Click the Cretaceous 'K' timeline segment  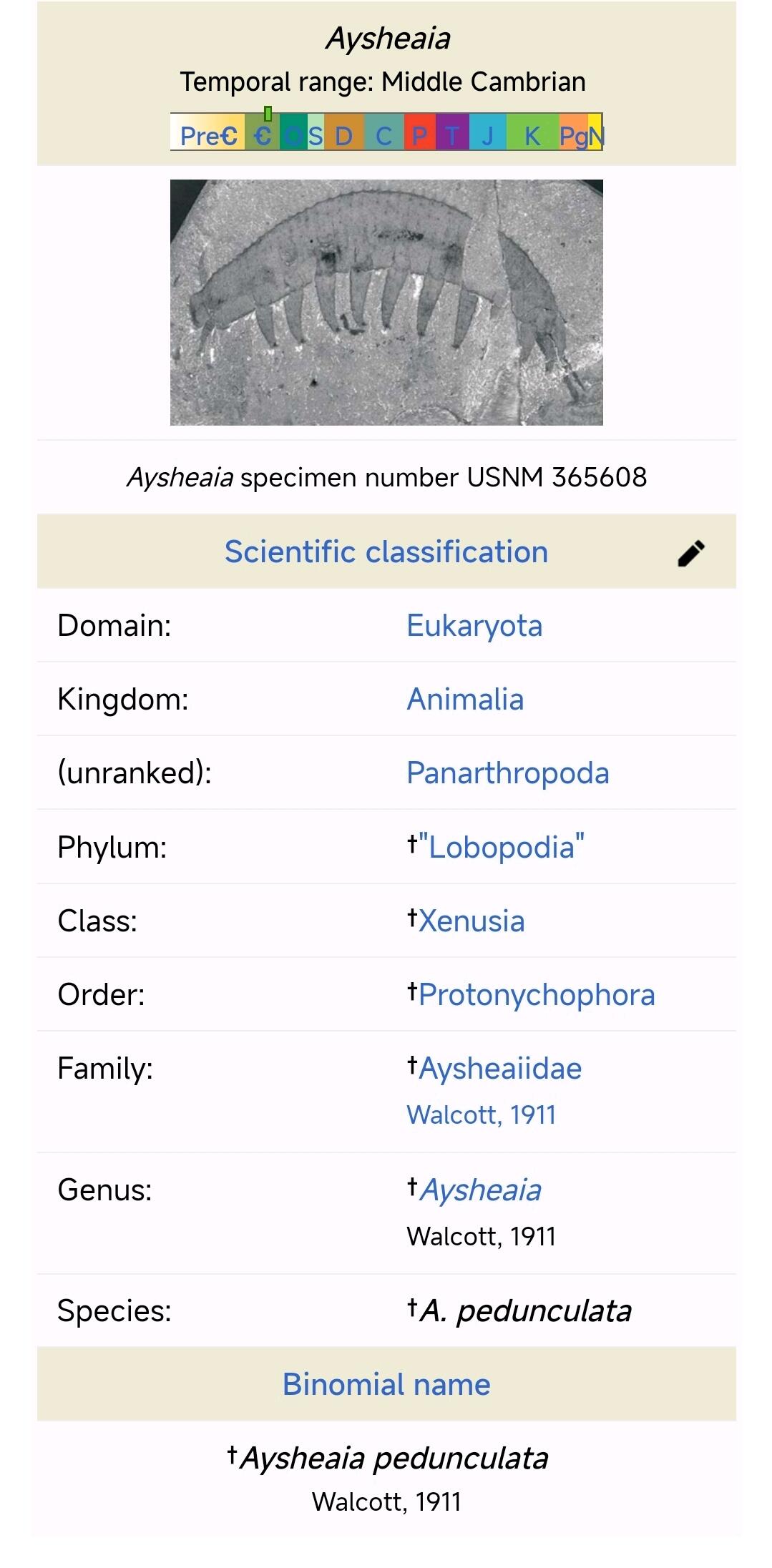(532, 135)
